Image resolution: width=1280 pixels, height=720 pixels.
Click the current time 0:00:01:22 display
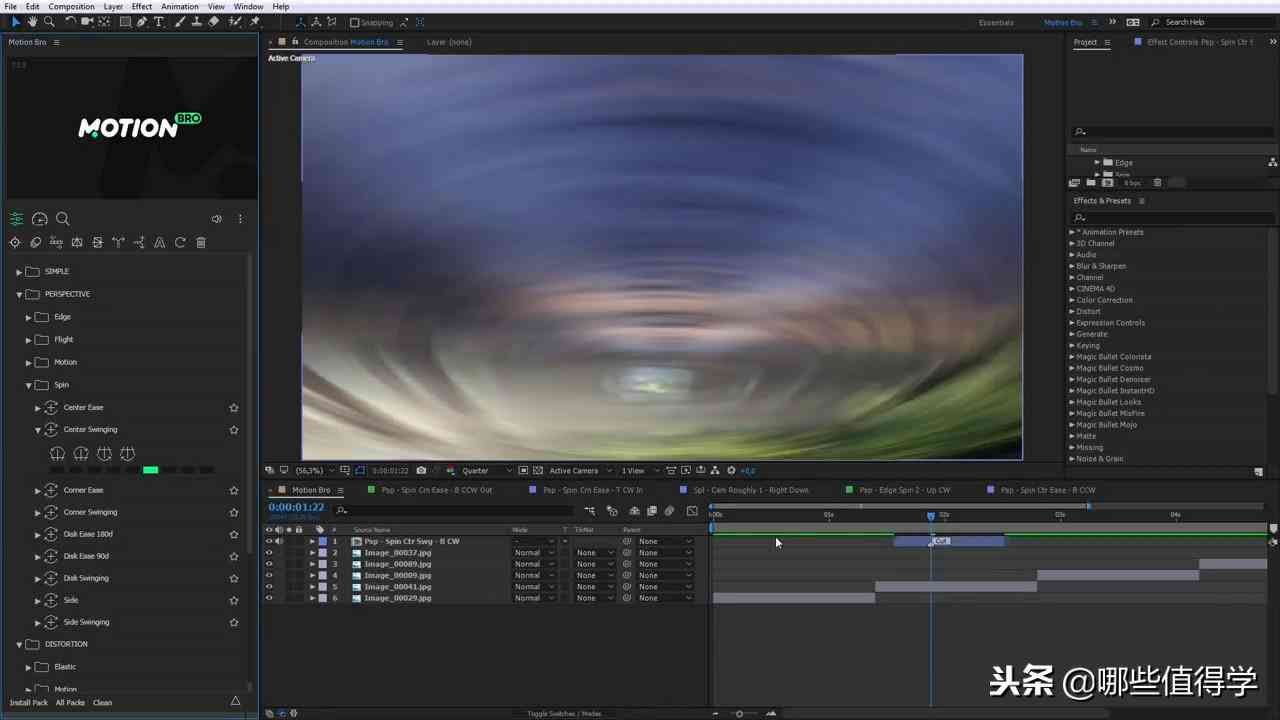[x=296, y=507]
